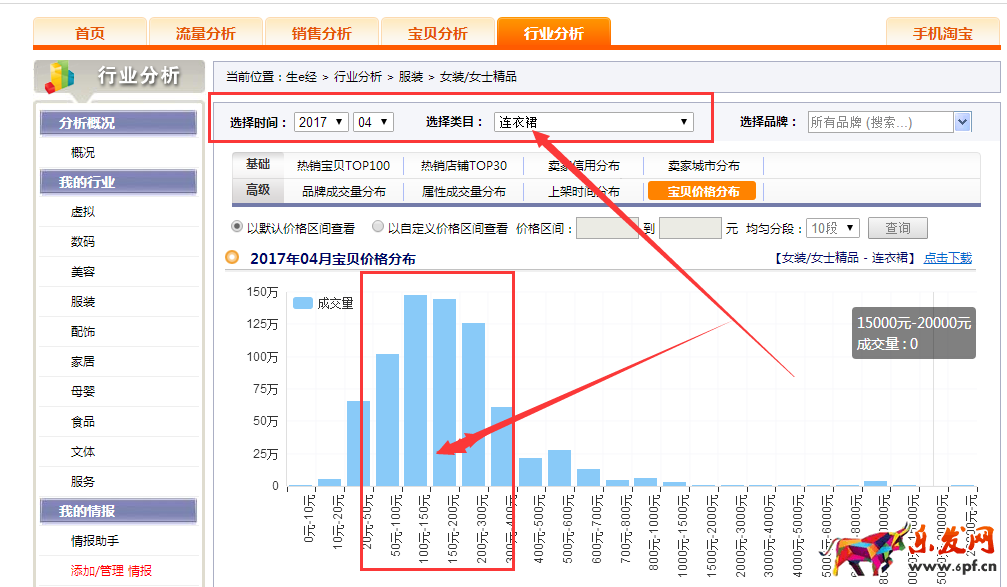Open the 手机淘宝 tab
Screen dimensions: 1007x587
click(x=942, y=33)
